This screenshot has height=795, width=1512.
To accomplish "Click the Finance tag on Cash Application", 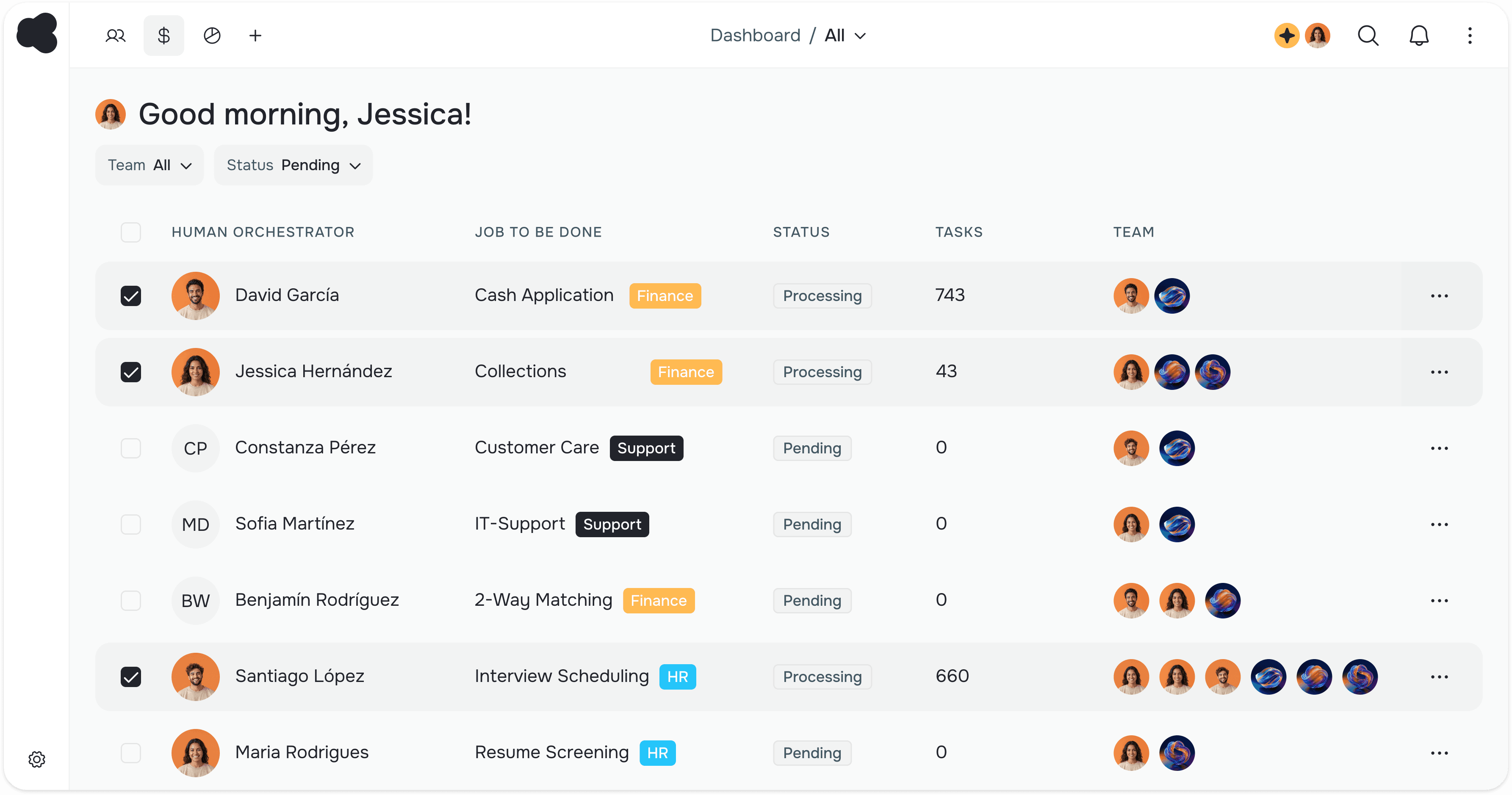I will click(665, 296).
